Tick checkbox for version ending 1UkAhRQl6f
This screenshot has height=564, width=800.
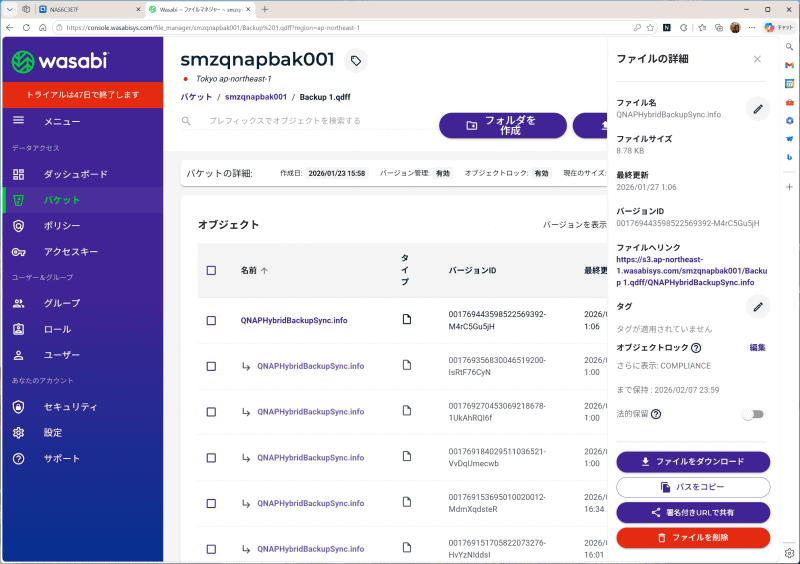tap(211, 412)
